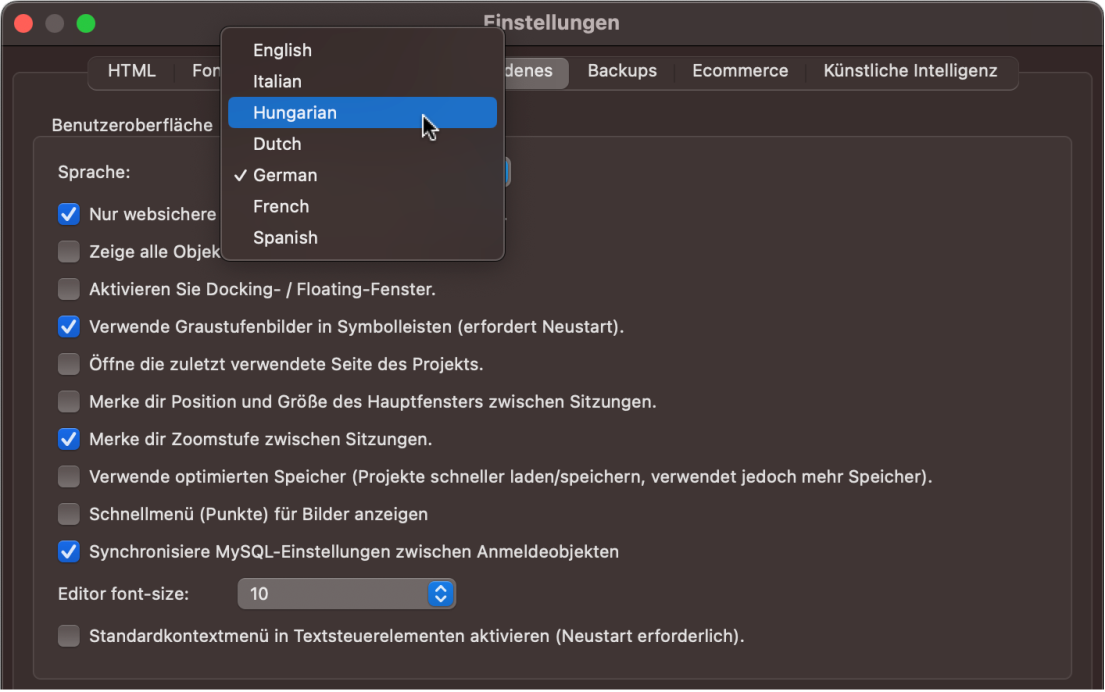Go to the Ecommerce tab
Image resolution: width=1105 pixels, height=692 pixels.
click(740, 71)
